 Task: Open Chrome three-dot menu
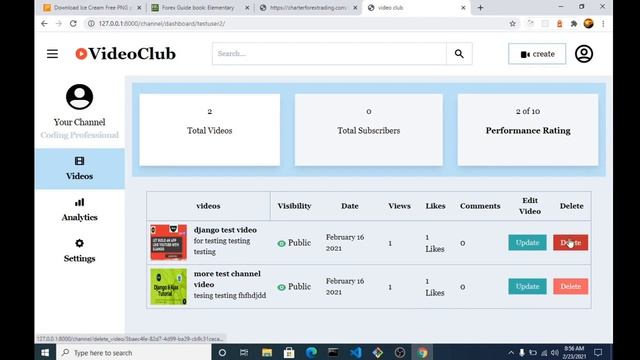tap(603, 24)
